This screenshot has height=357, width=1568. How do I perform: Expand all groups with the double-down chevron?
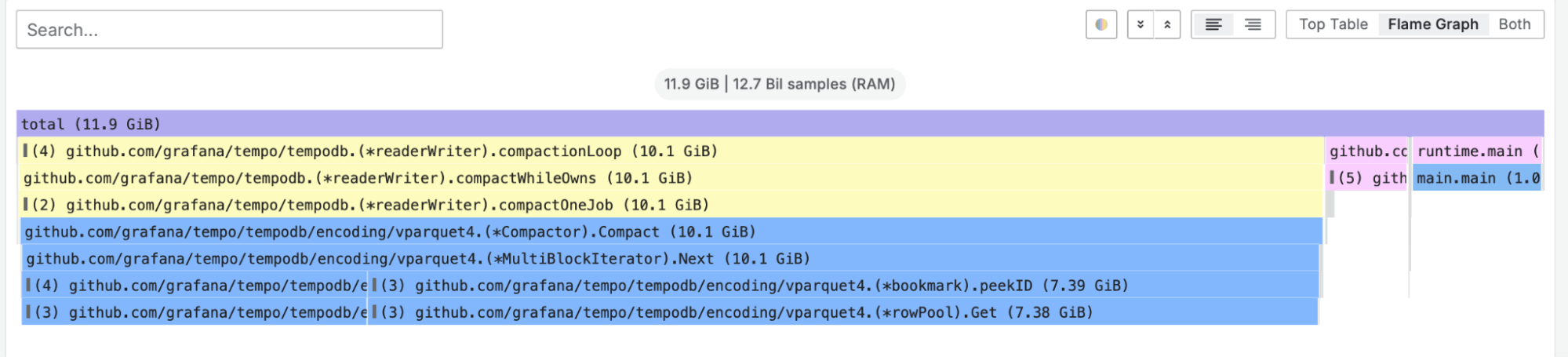[x=1141, y=24]
